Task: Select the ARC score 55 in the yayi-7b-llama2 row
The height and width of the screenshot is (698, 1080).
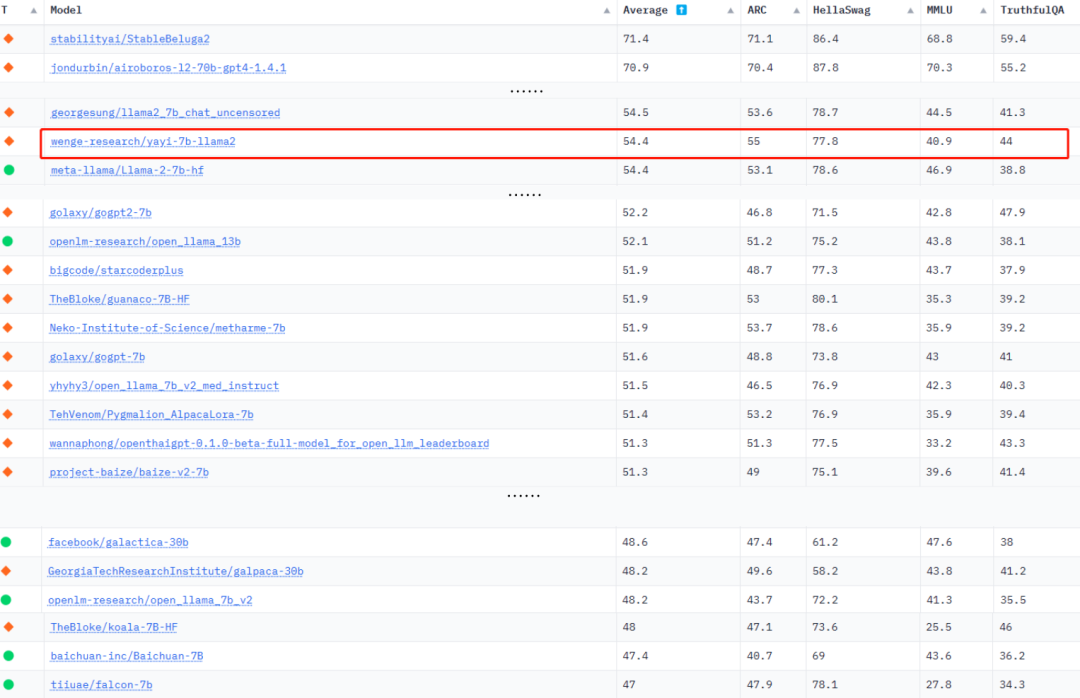Action: [754, 142]
